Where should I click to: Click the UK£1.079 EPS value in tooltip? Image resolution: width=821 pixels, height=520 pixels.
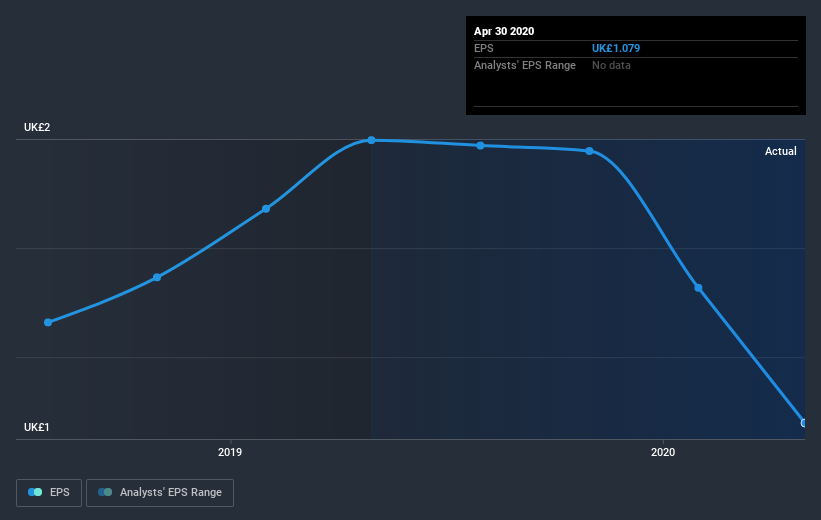click(x=616, y=48)
